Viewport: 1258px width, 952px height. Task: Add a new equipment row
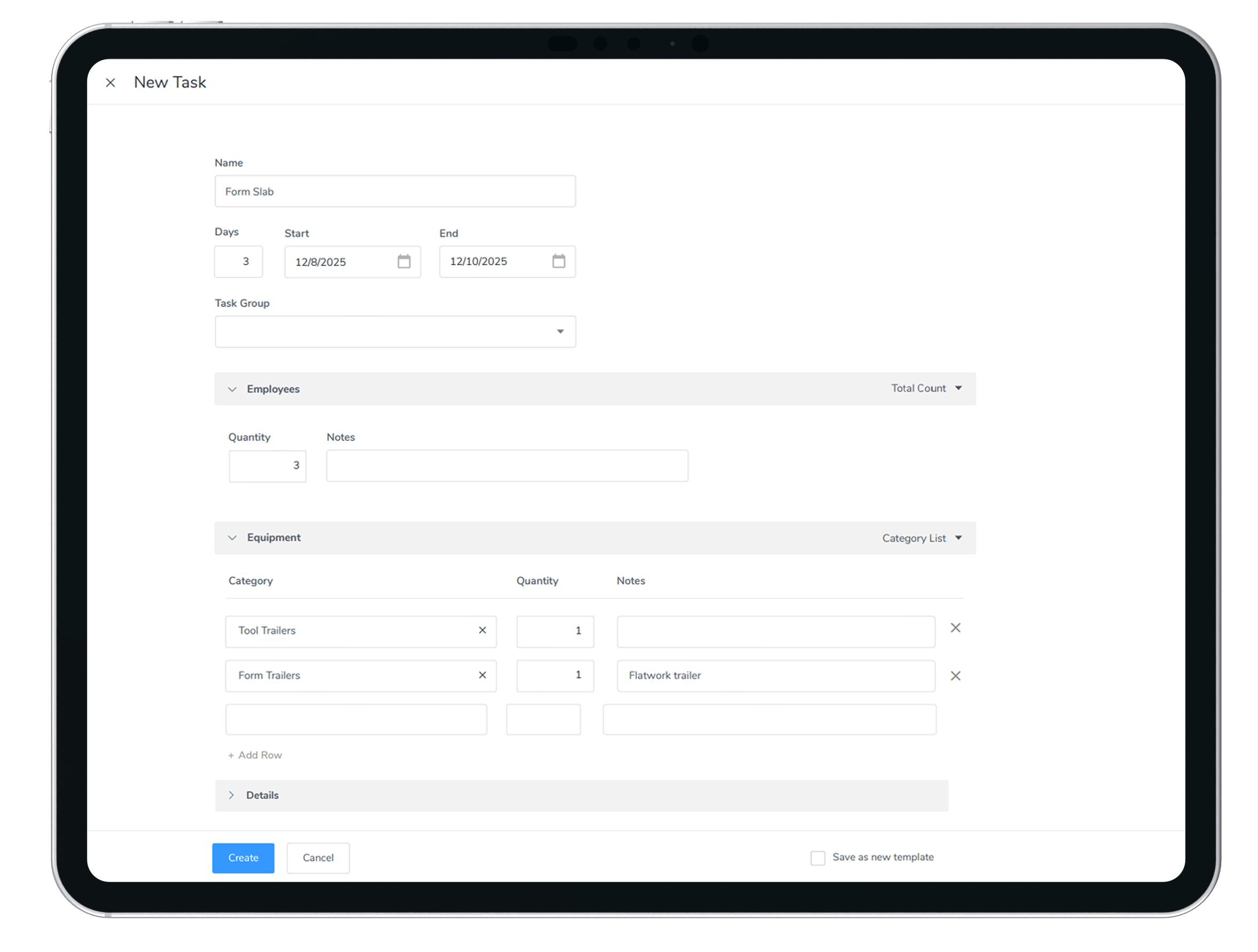(255, 755)
